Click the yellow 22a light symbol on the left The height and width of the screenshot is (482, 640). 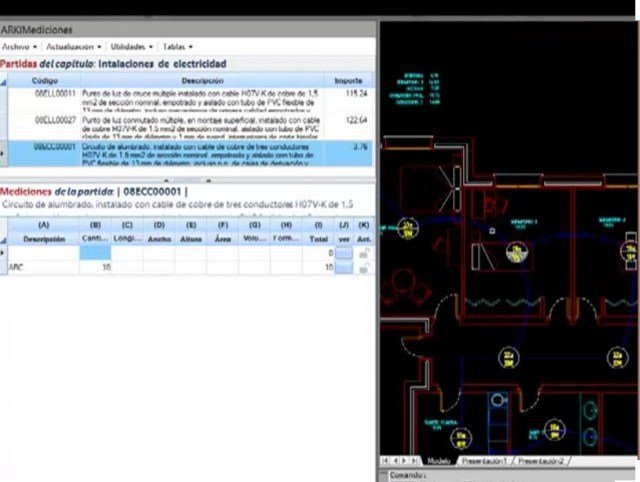(509, 358)
